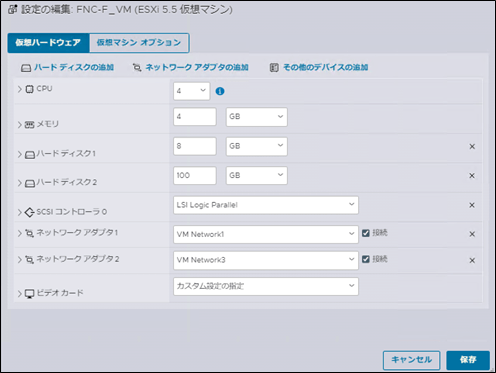Viewport: 496px width, 373px height.
Task: Expand the SCSI コントローラ 0 row
Action: (x=20, y=212)
